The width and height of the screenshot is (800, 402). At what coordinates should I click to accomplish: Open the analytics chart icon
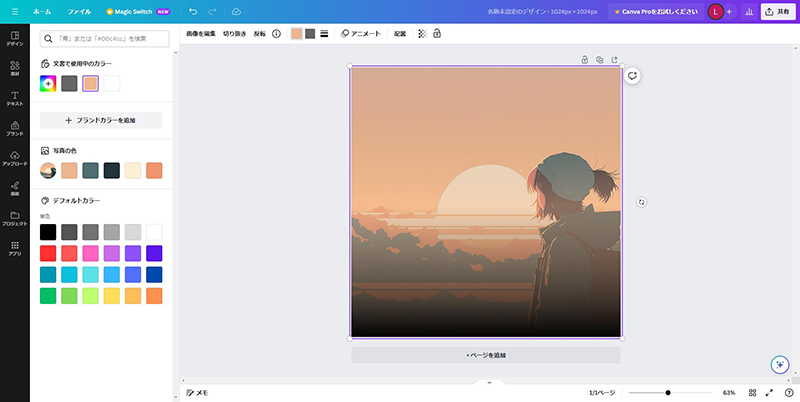749,12
